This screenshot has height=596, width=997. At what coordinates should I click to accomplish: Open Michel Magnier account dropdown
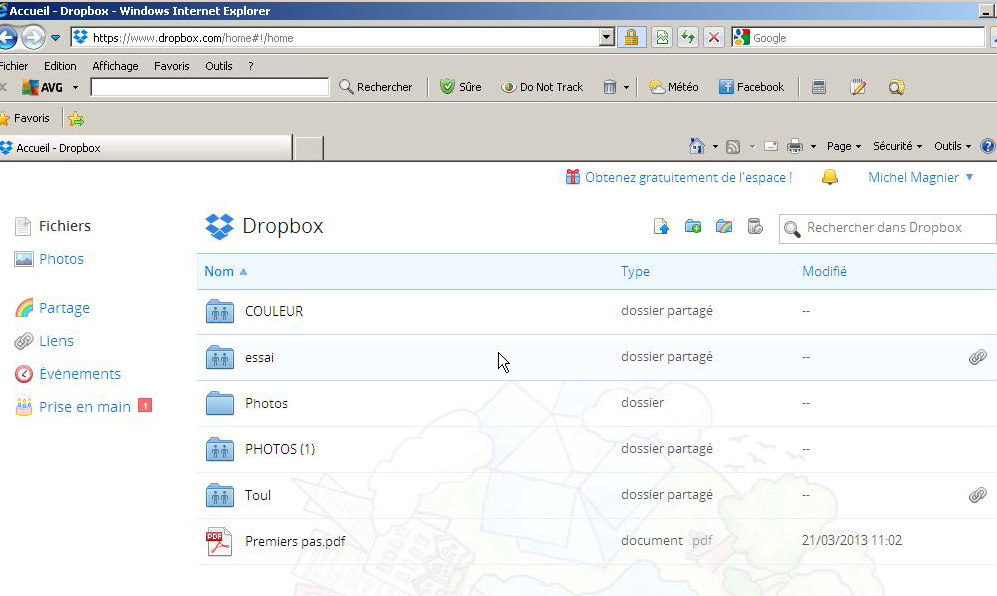click(921, 177)
